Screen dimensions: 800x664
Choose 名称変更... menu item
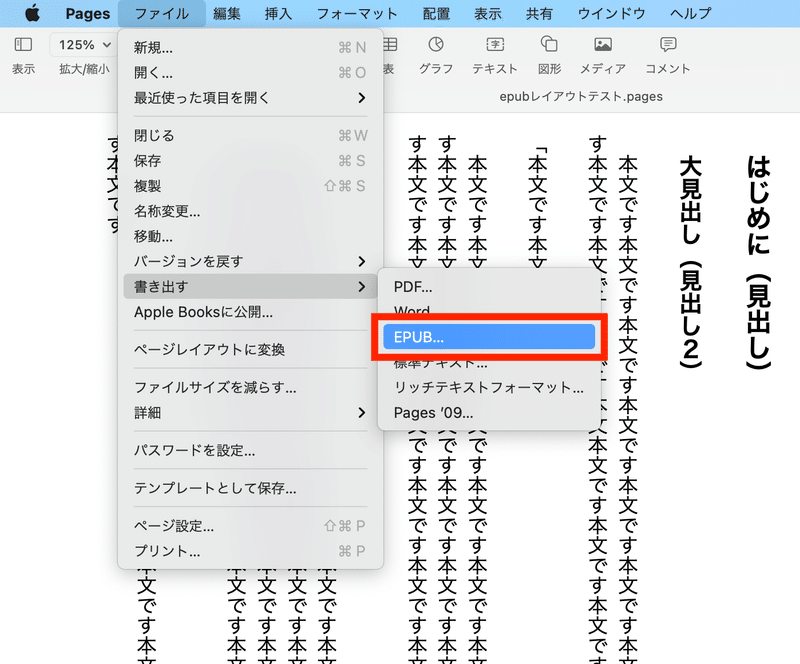coord(251,211)
